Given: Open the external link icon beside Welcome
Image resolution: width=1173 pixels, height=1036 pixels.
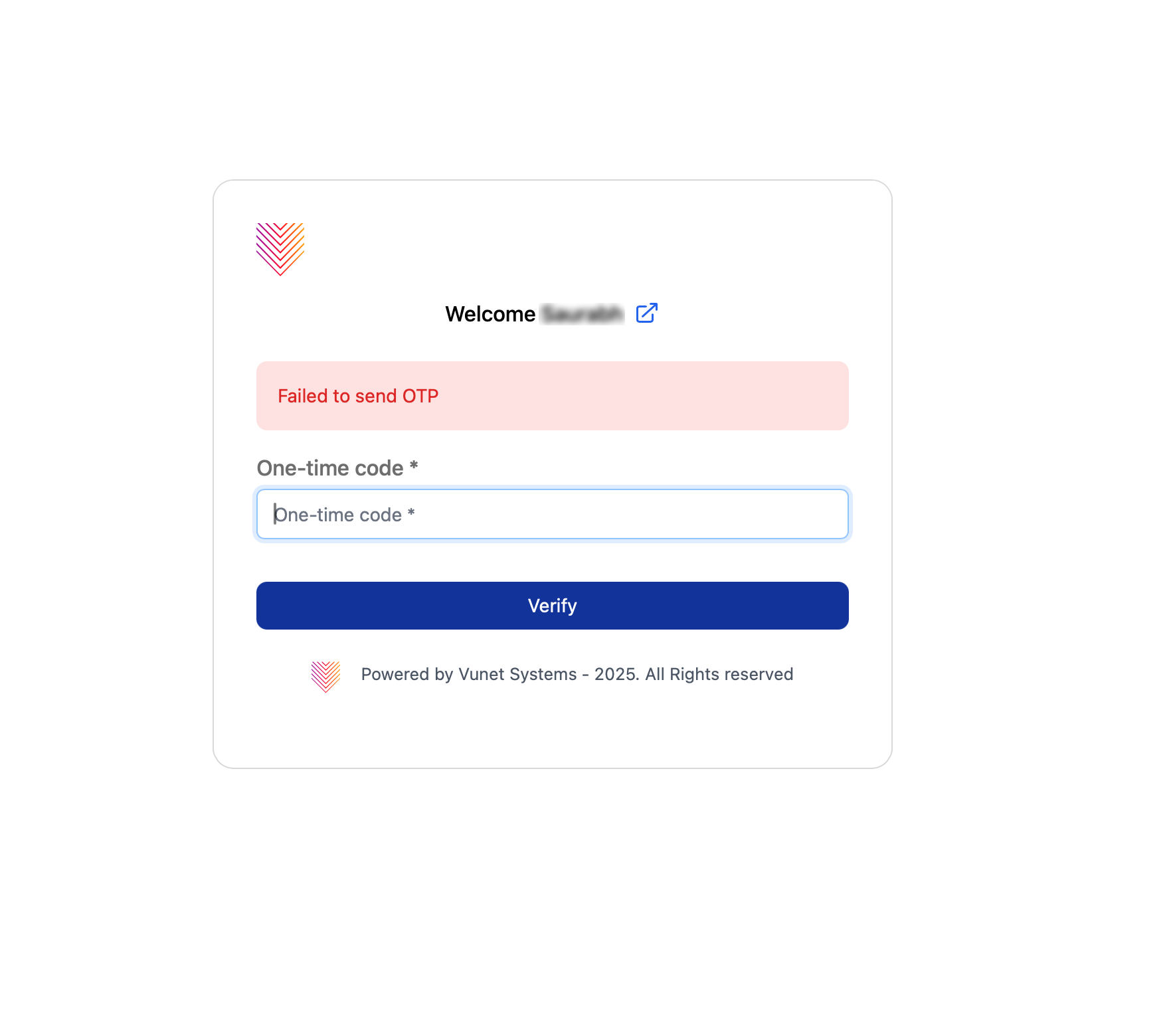Looking at the screenshot, I should click(646, 313).
